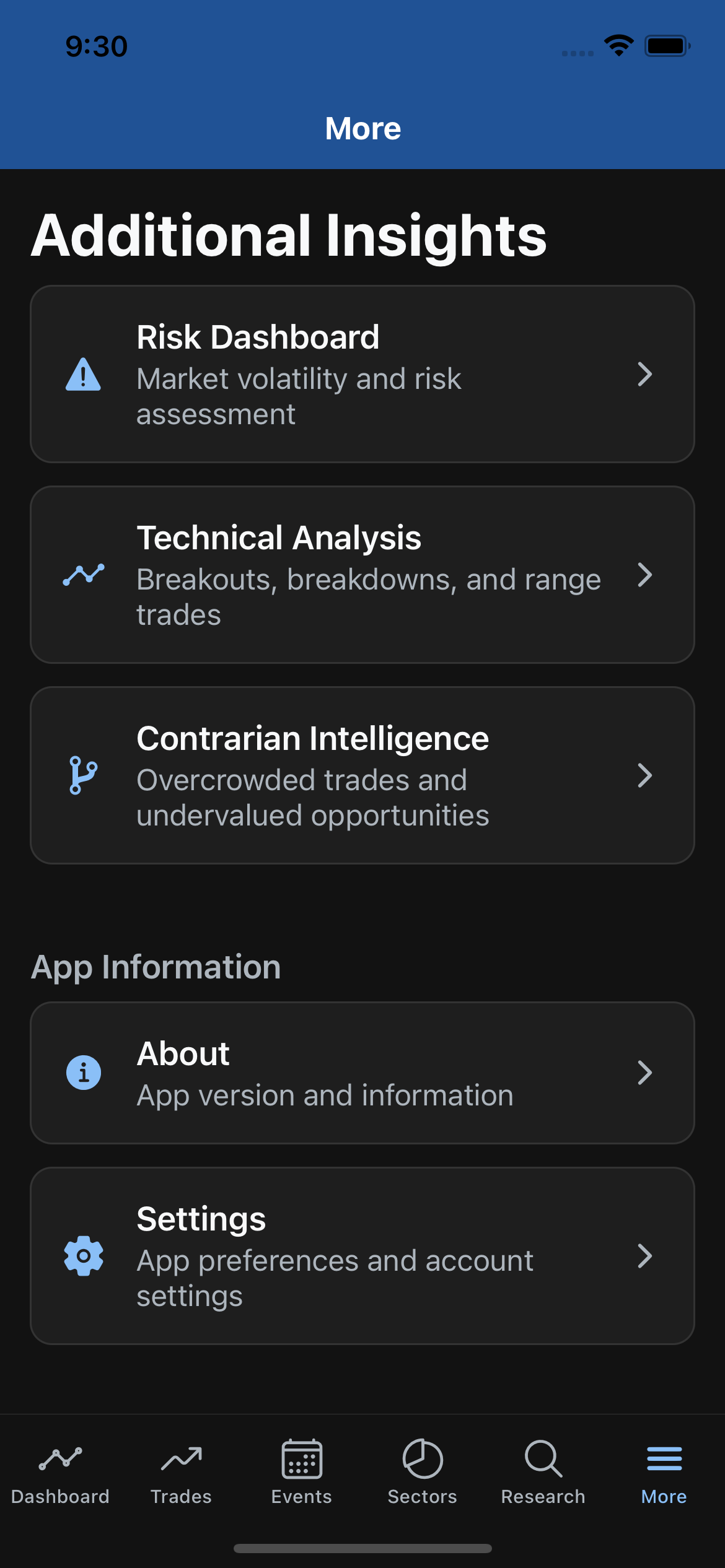Screen dimensions: 725x1568
Task: Expand Contrarian Intelligence via its chevron
Action: (644, 775)
